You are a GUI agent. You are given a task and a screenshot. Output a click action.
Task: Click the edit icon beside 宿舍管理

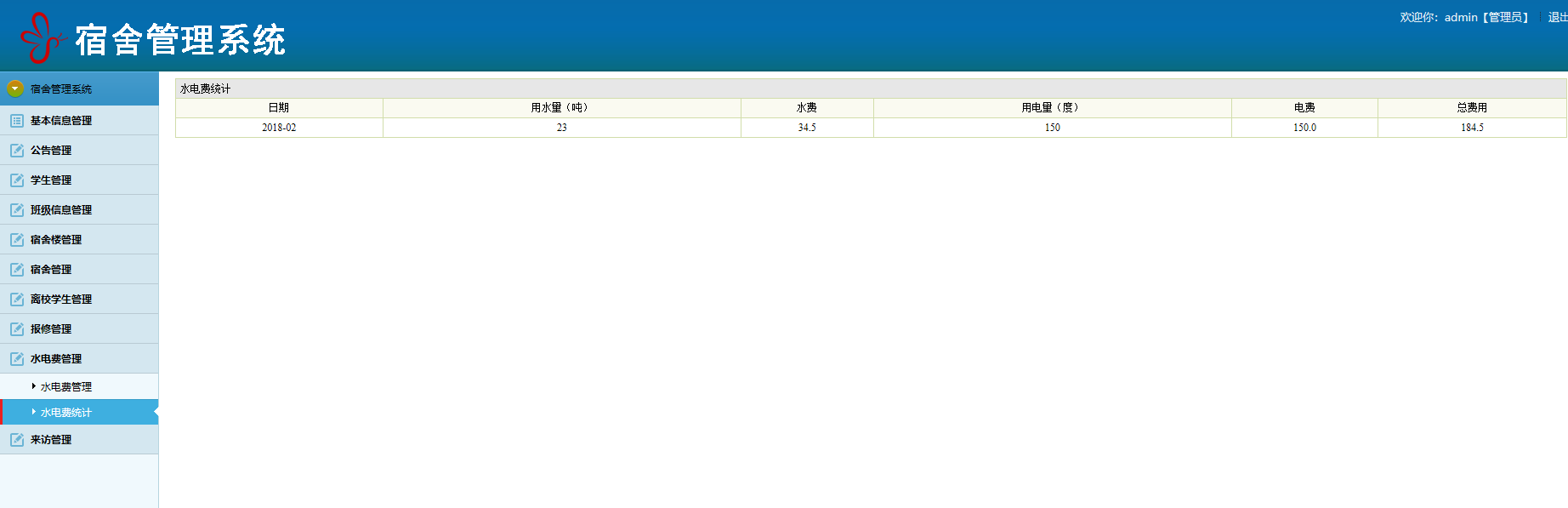[x=17, y=270]
